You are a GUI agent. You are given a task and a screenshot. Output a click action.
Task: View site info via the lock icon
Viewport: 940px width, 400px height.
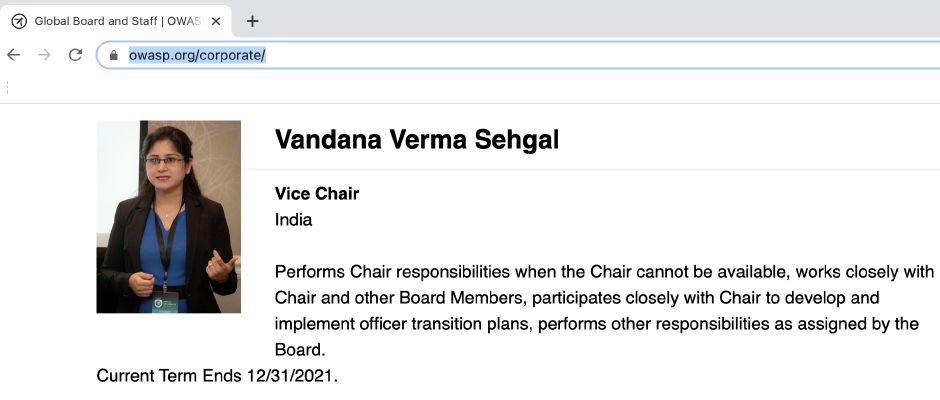point(114,55)
